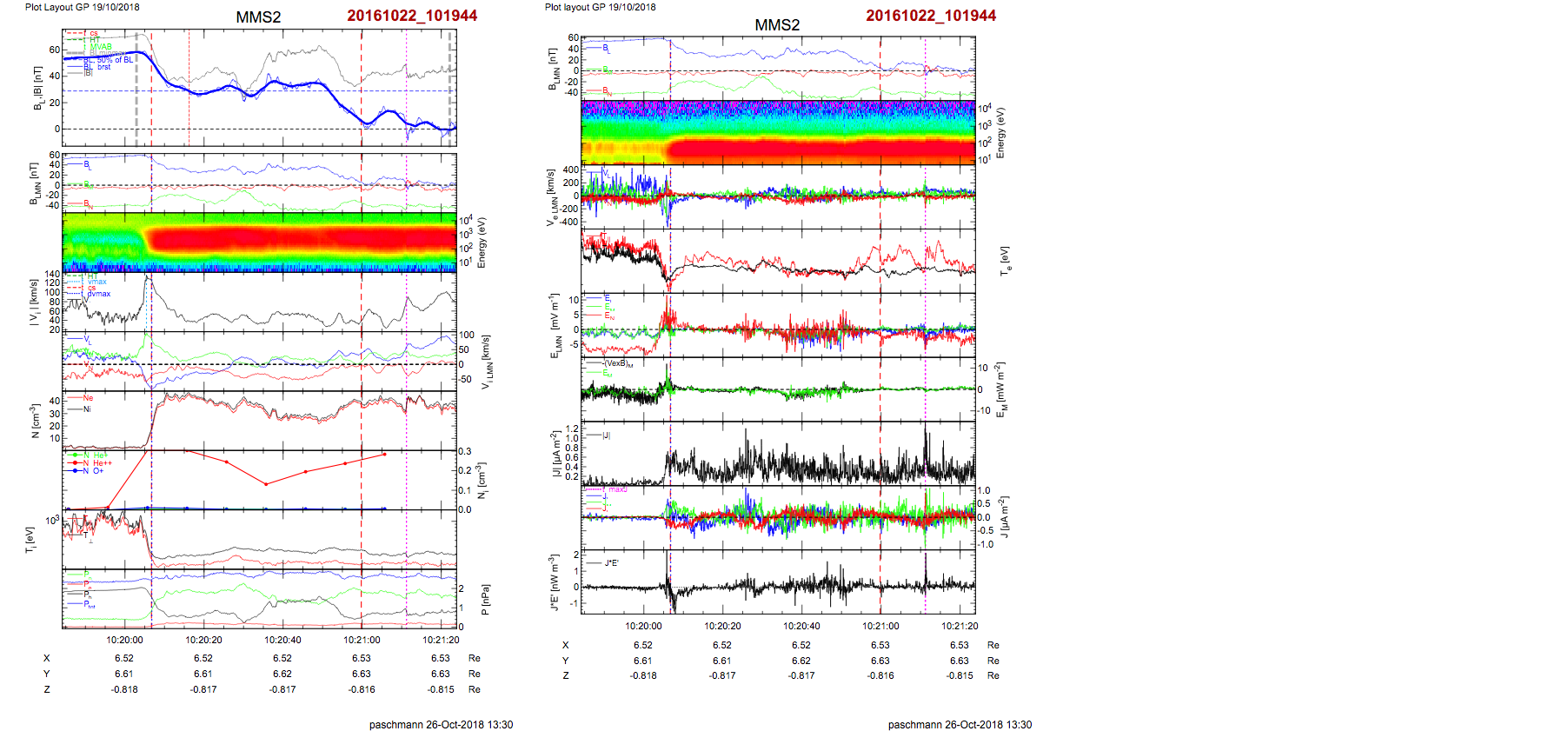Click the right plot's energy spectrogram panel
The height and width of the screenshot is (731, 1568).
[x=778, y=132]
